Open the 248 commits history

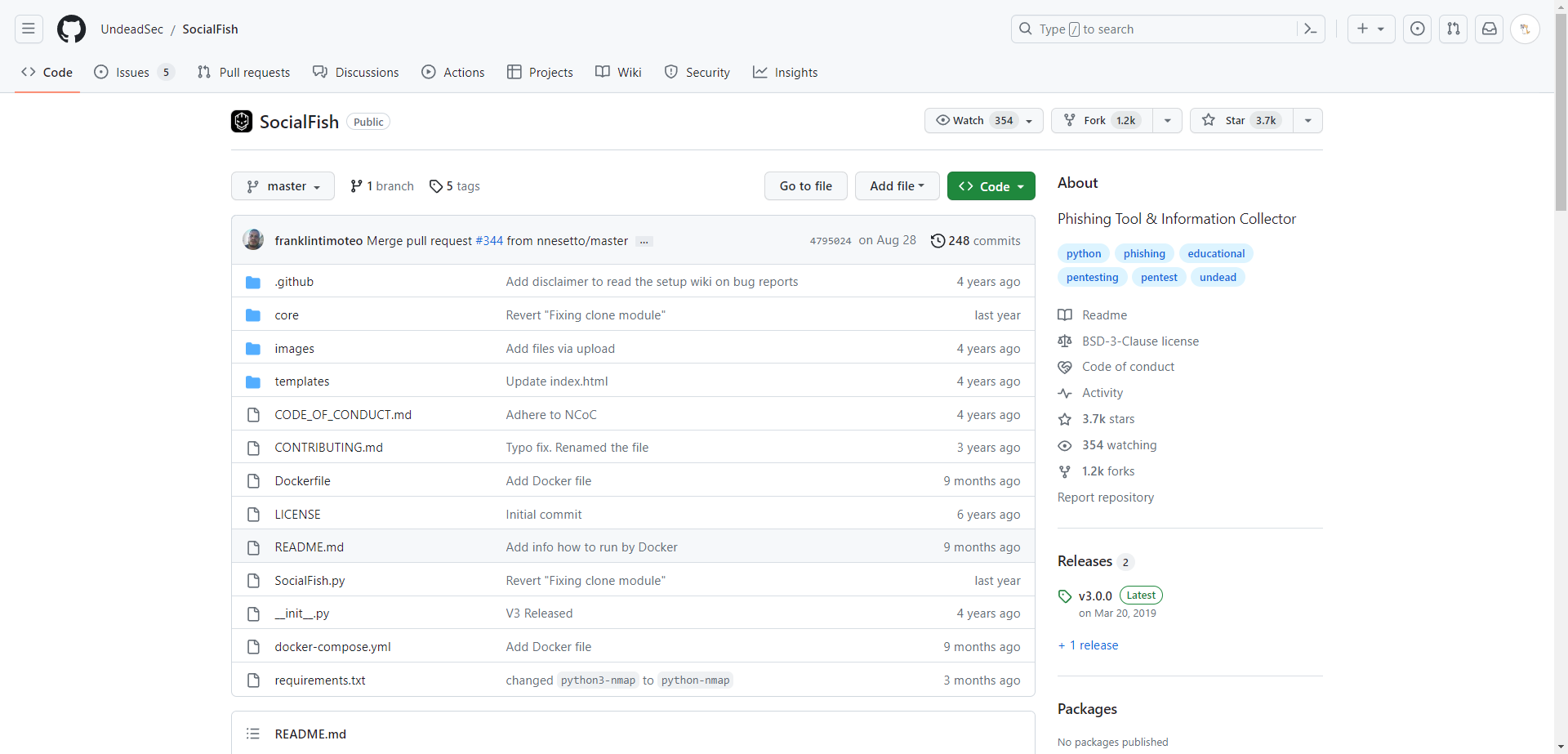[x=975, y=241]
